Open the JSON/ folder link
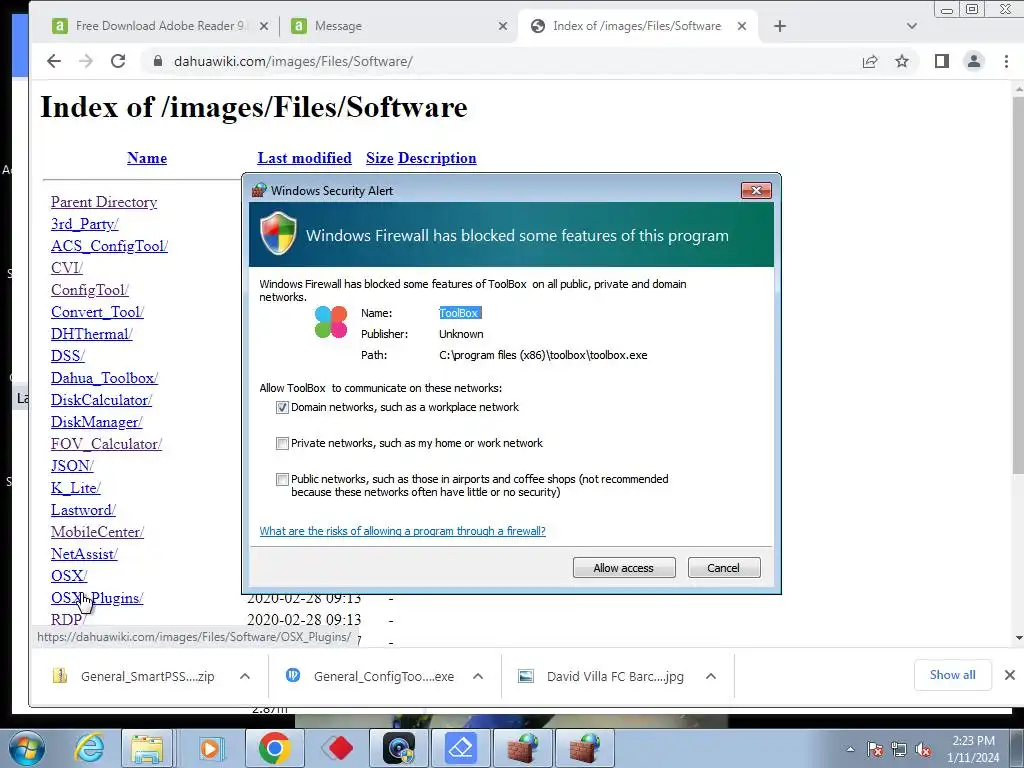This screenshot has width=1024, height=768. point(72,466)
